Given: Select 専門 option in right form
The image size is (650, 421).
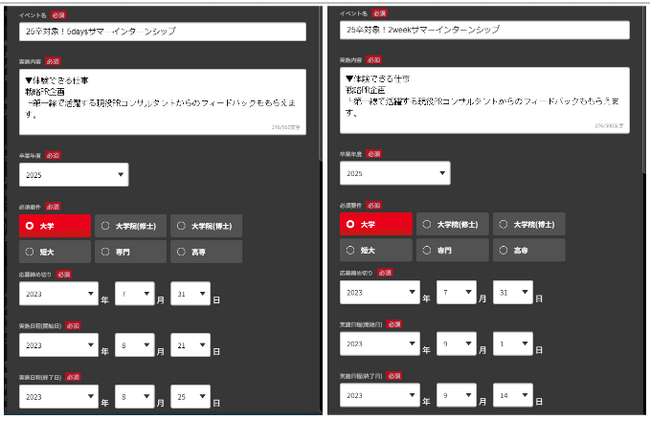Looking at the screenshot, I should click(x=452, y=250).
